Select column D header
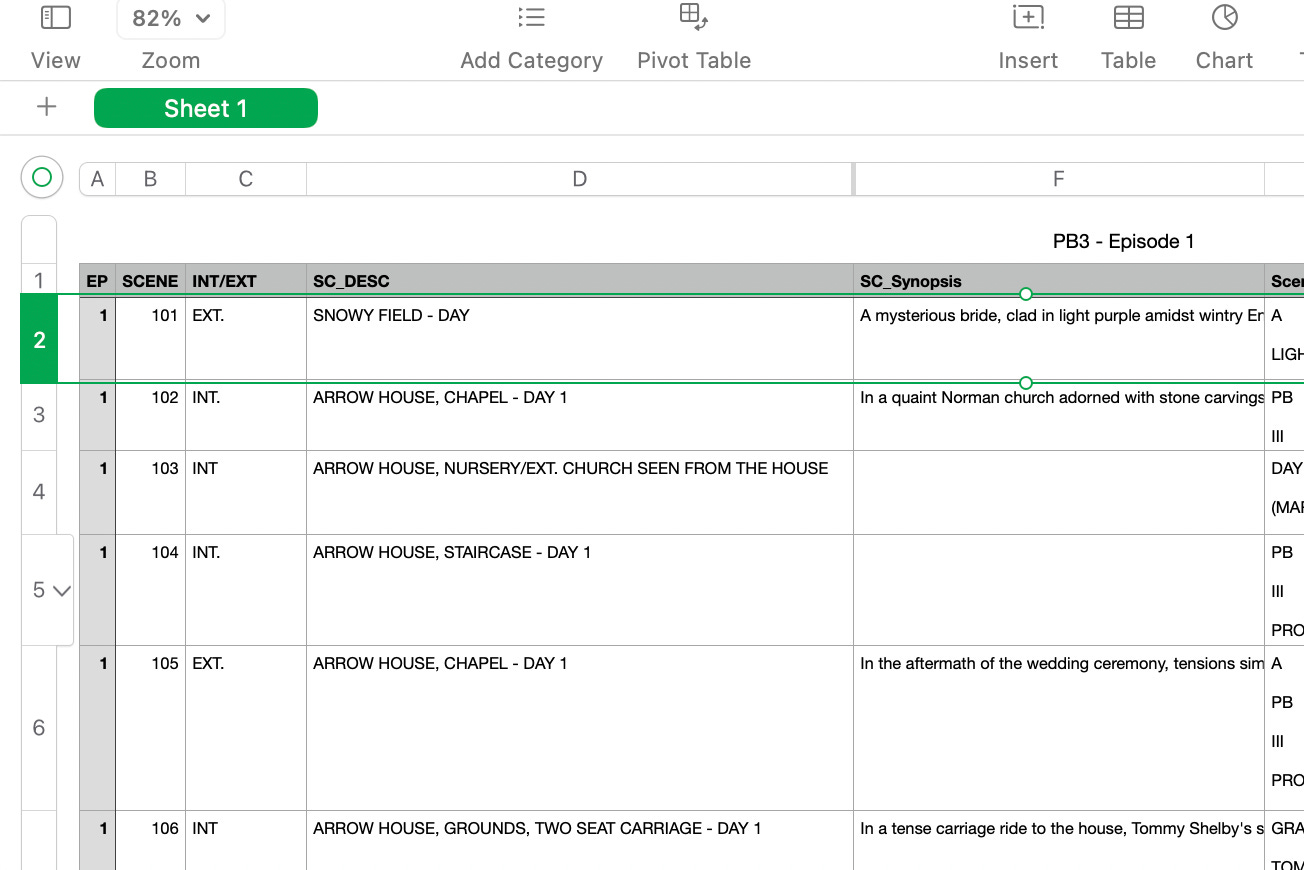This screenshot has height=870, width=1304. click(x=579, y=179)
